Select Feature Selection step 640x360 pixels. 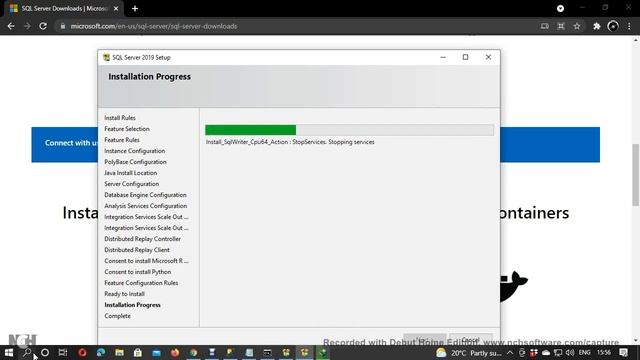coord(127,129)
